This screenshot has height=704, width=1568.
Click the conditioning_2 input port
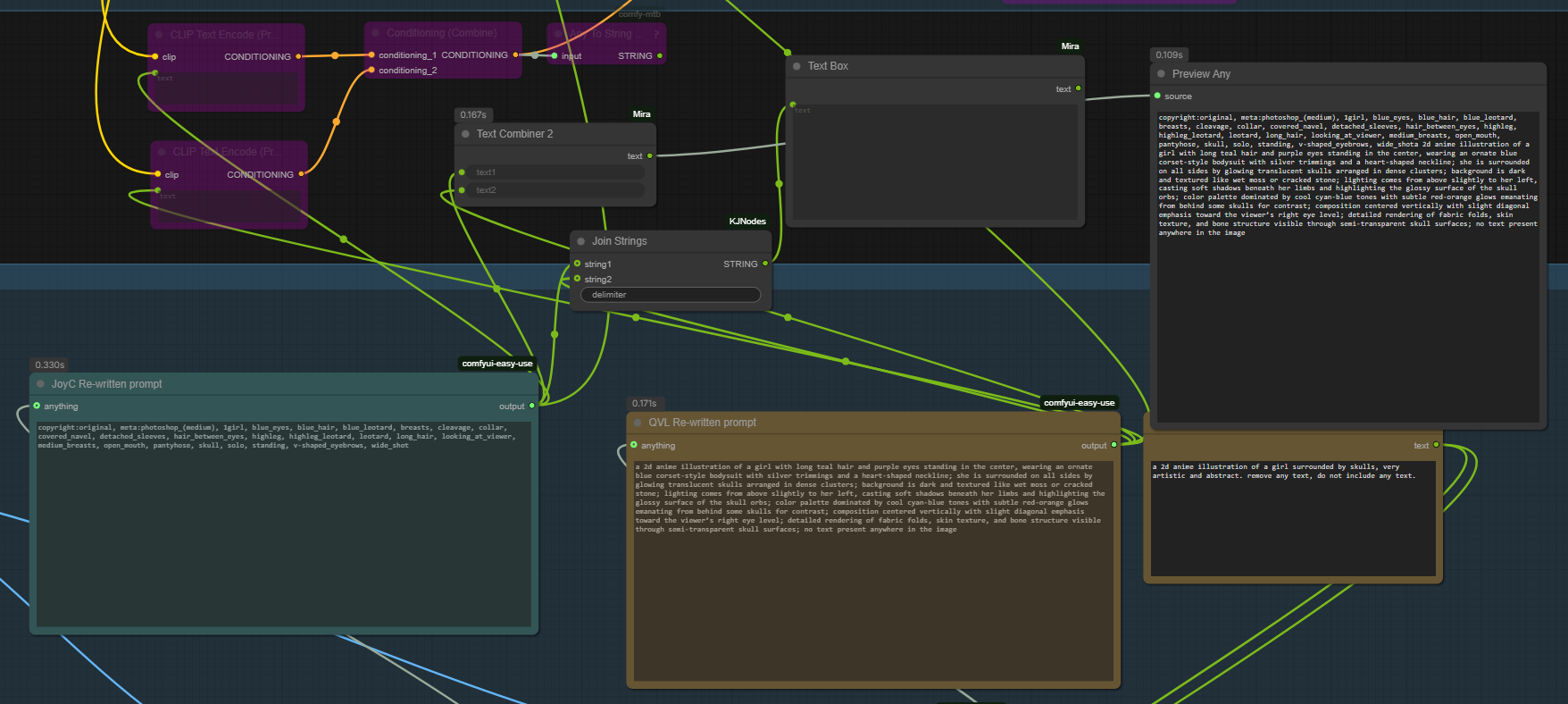[x=371, y=70]
